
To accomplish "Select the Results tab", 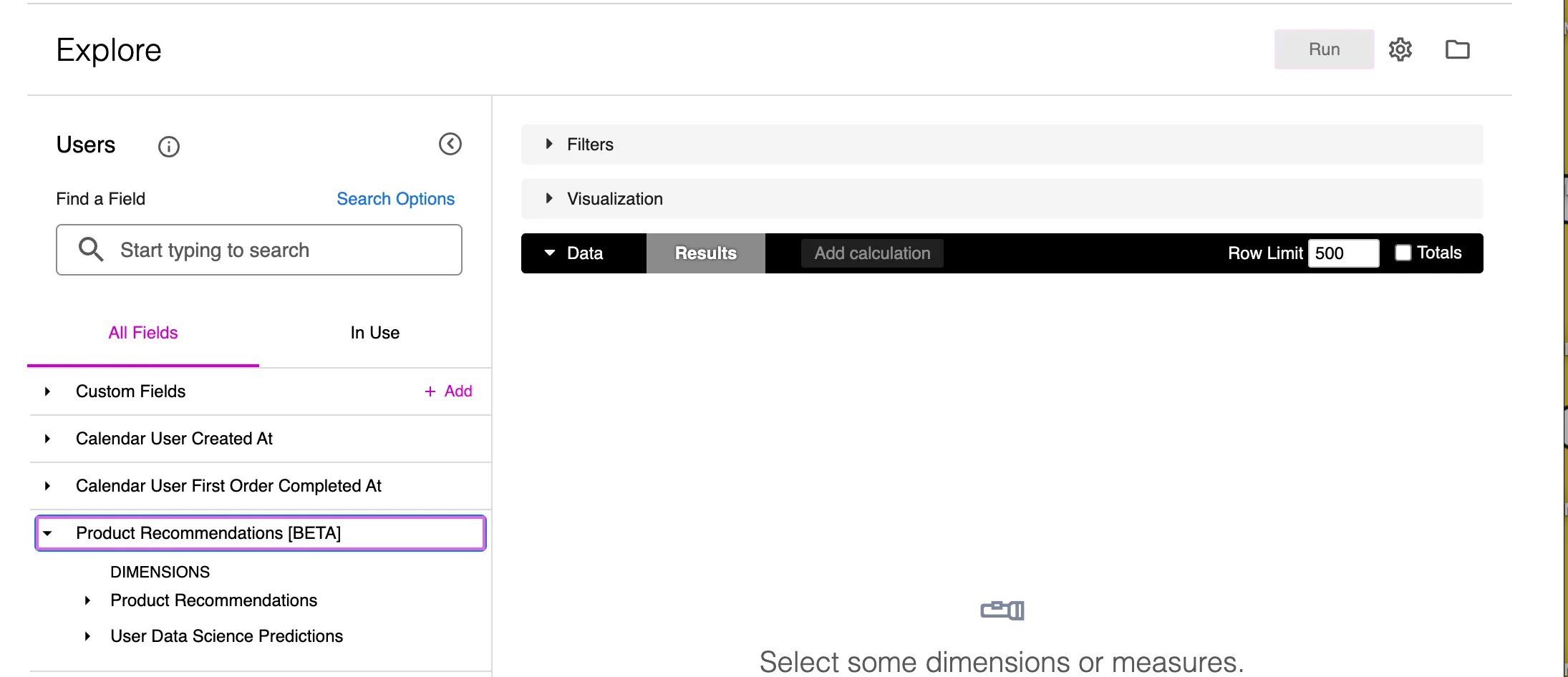I will coord(706,253).
